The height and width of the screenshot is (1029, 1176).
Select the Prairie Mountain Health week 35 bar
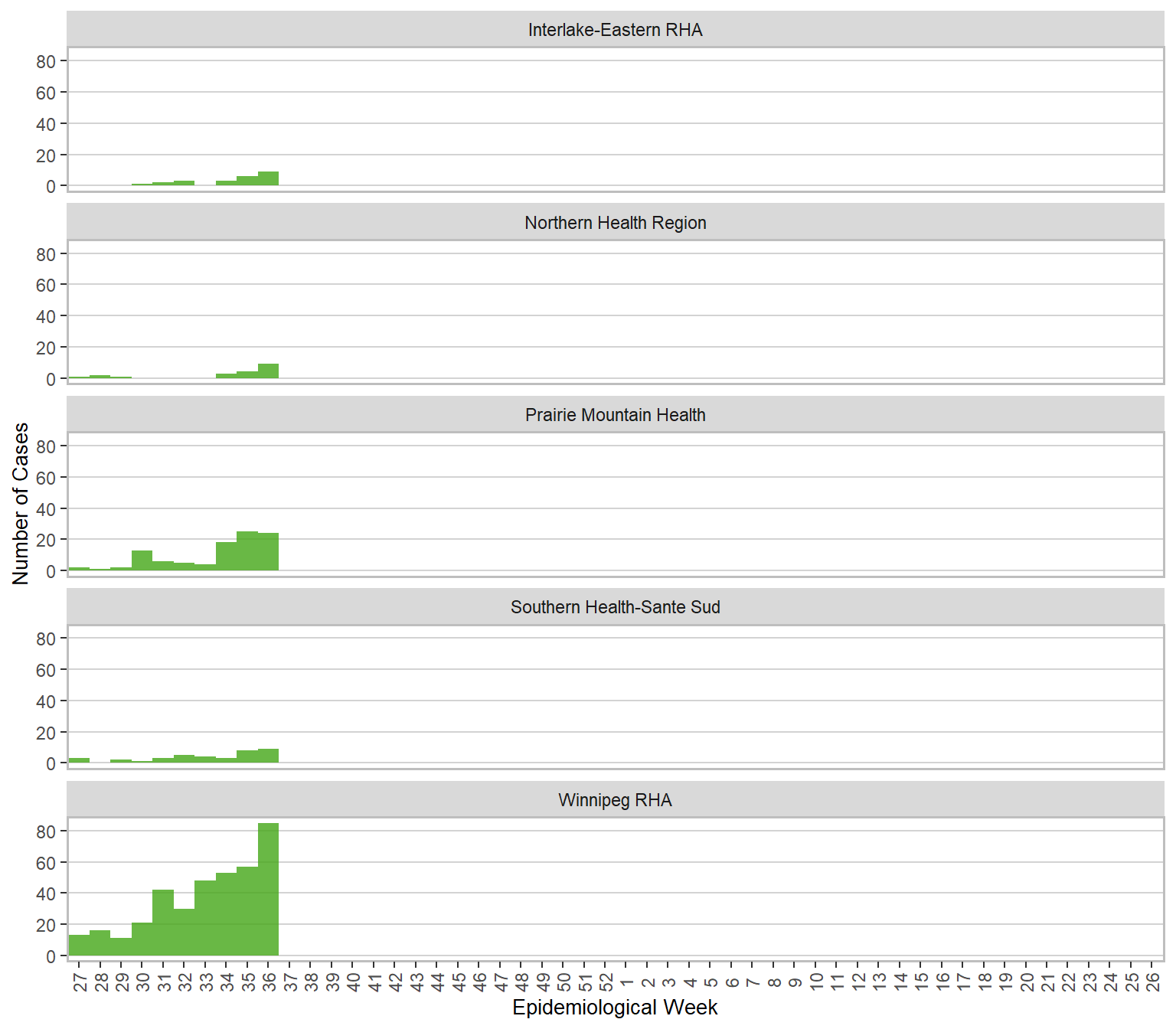point(247,551)
